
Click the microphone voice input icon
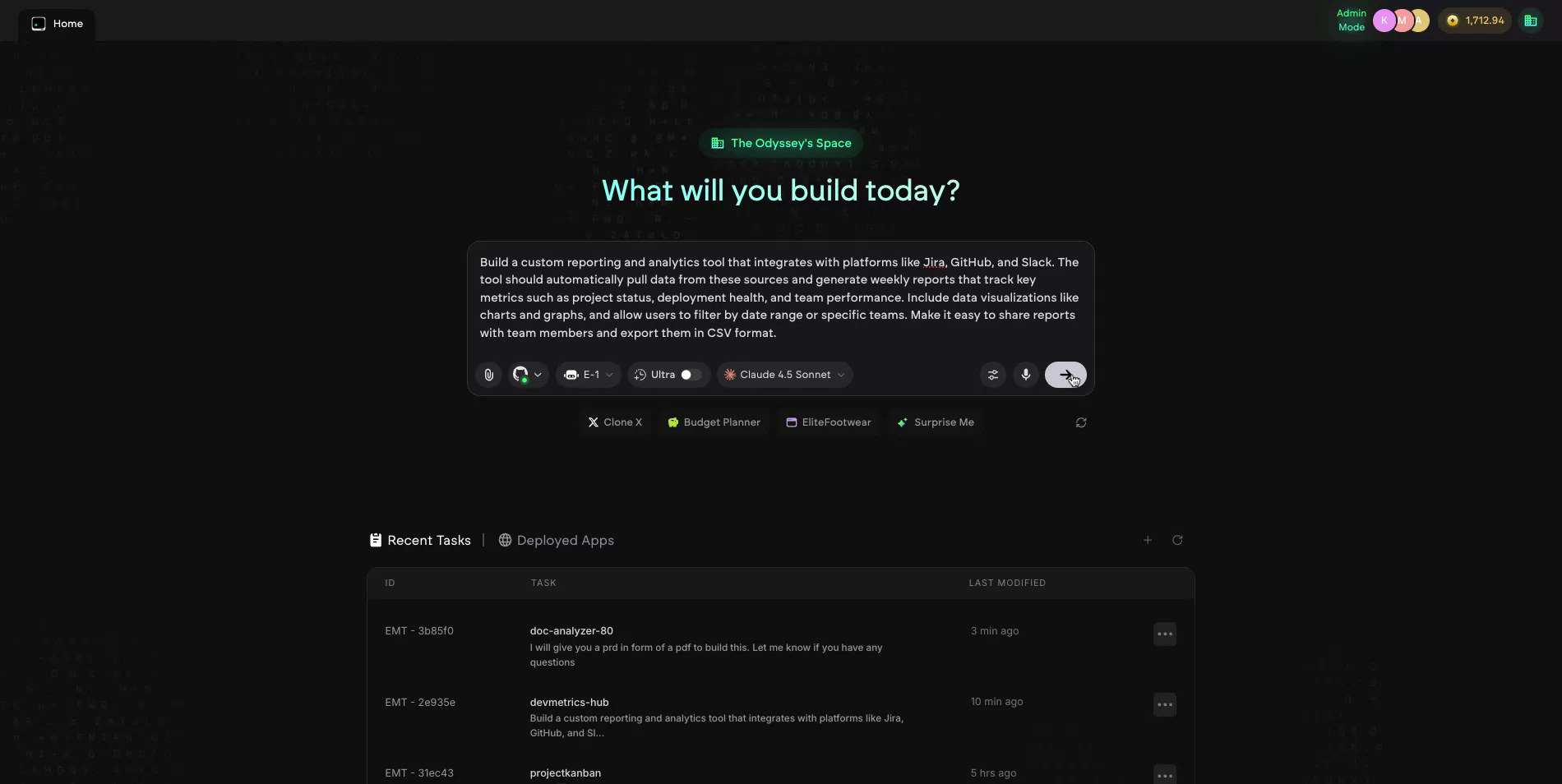click(1025, 375)
